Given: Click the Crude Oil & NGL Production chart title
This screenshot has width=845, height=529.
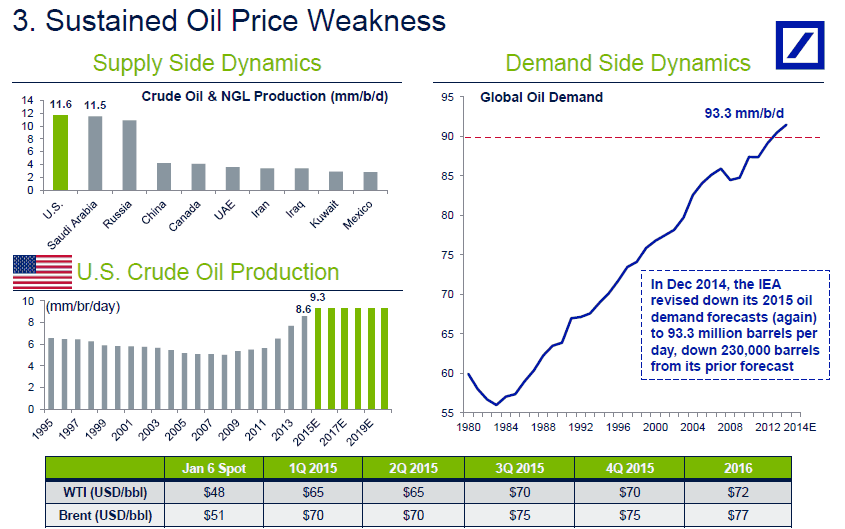Looking at the screenshot, I should point(265,96).
